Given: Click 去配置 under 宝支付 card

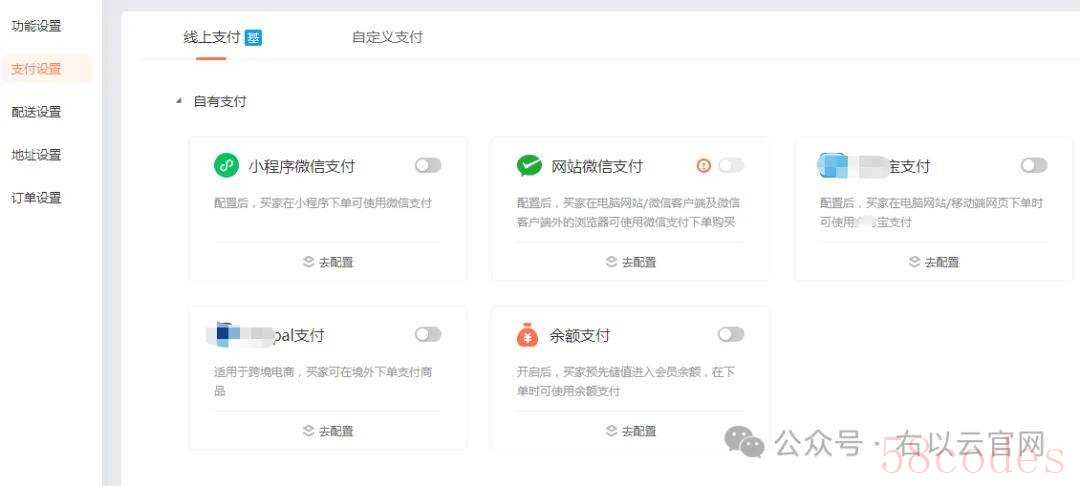Looking at the screenshot, I should click(x=942, y=262).
